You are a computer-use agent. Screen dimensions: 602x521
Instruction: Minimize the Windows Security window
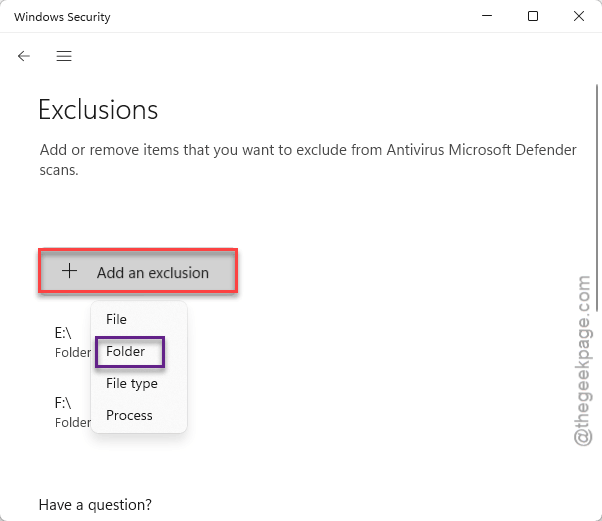[x=487, y=16]
